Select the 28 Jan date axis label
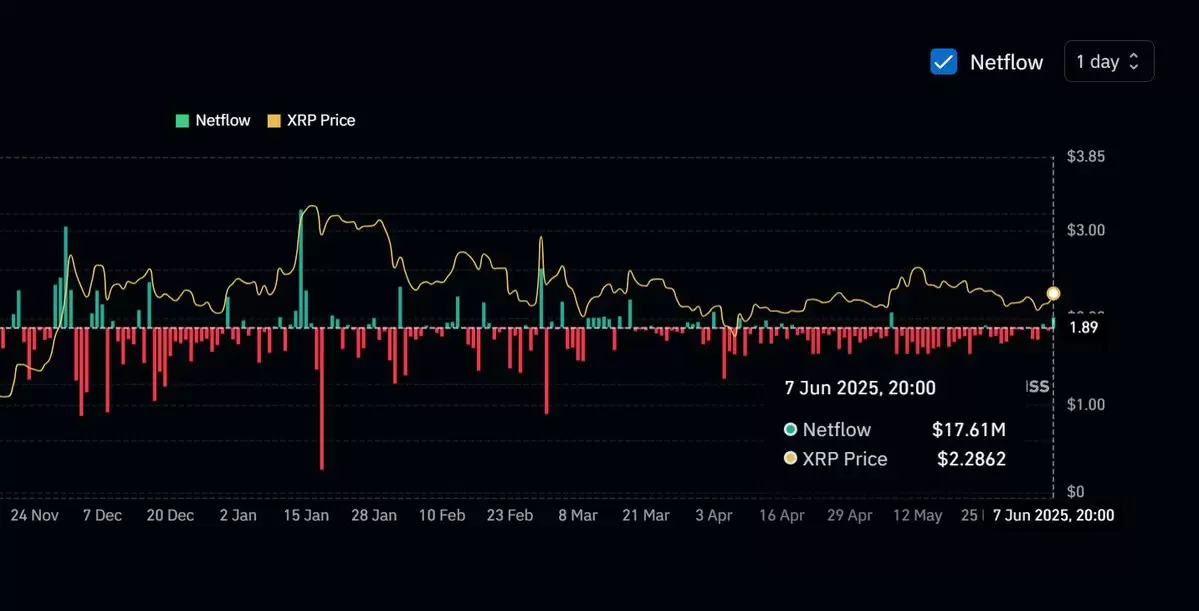The height and width of the screenshot is (611, 1199). 373,515
